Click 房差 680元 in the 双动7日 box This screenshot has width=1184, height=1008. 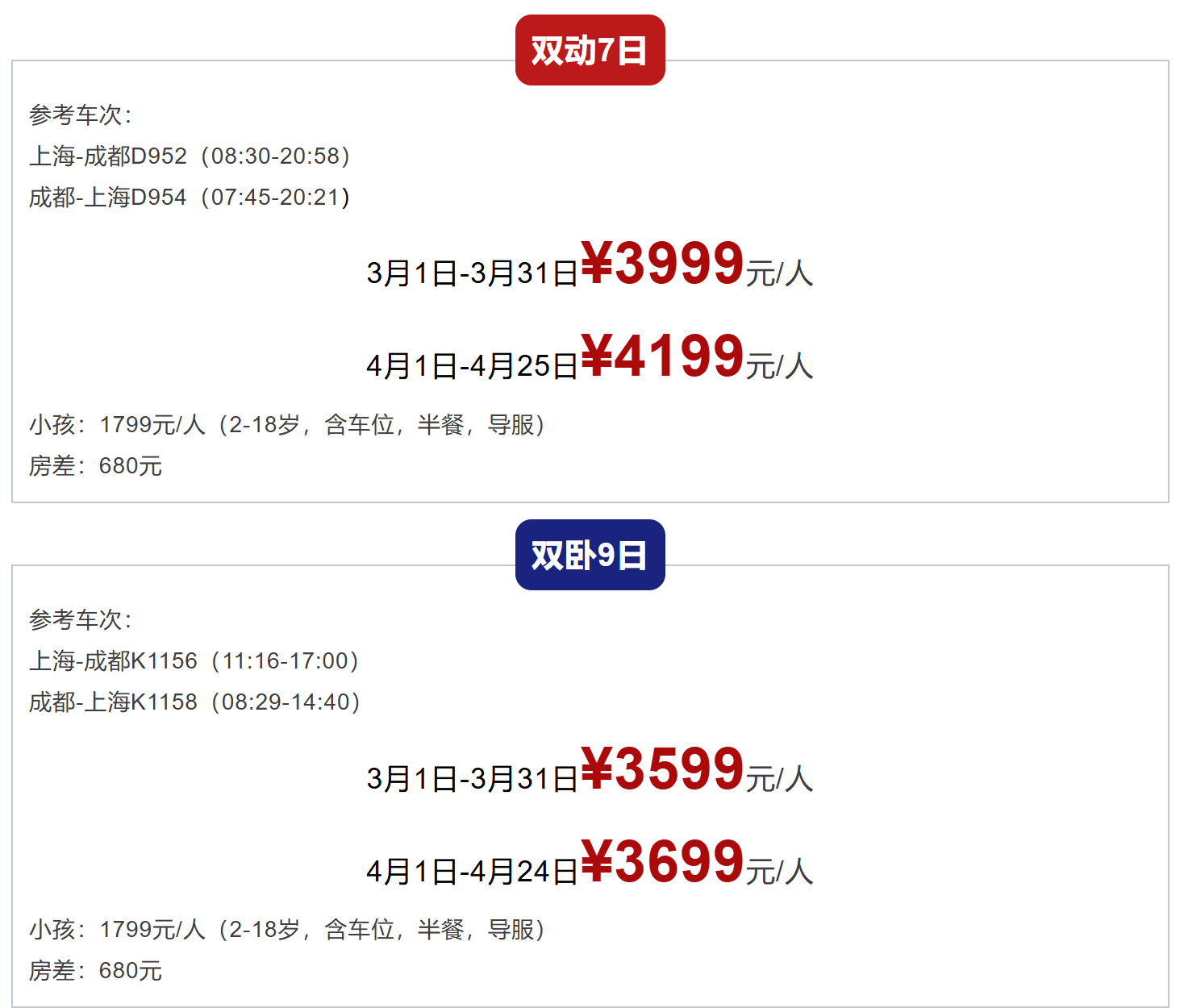pos(95,465)
